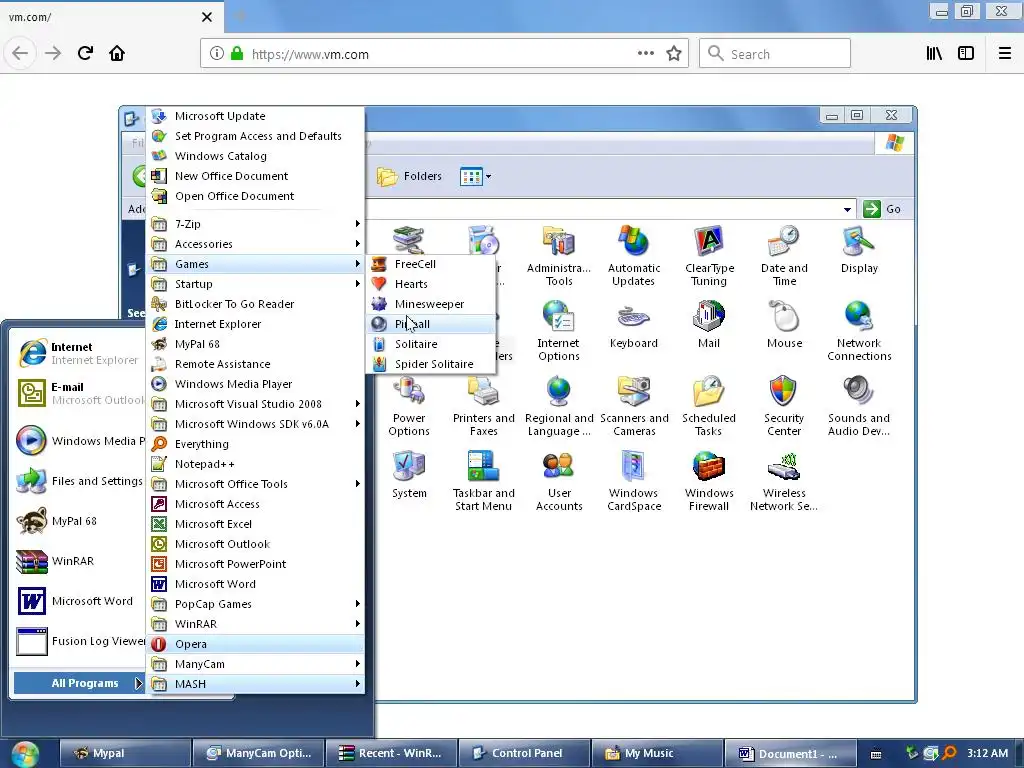Open Date and Time icon

pos(784,256)
